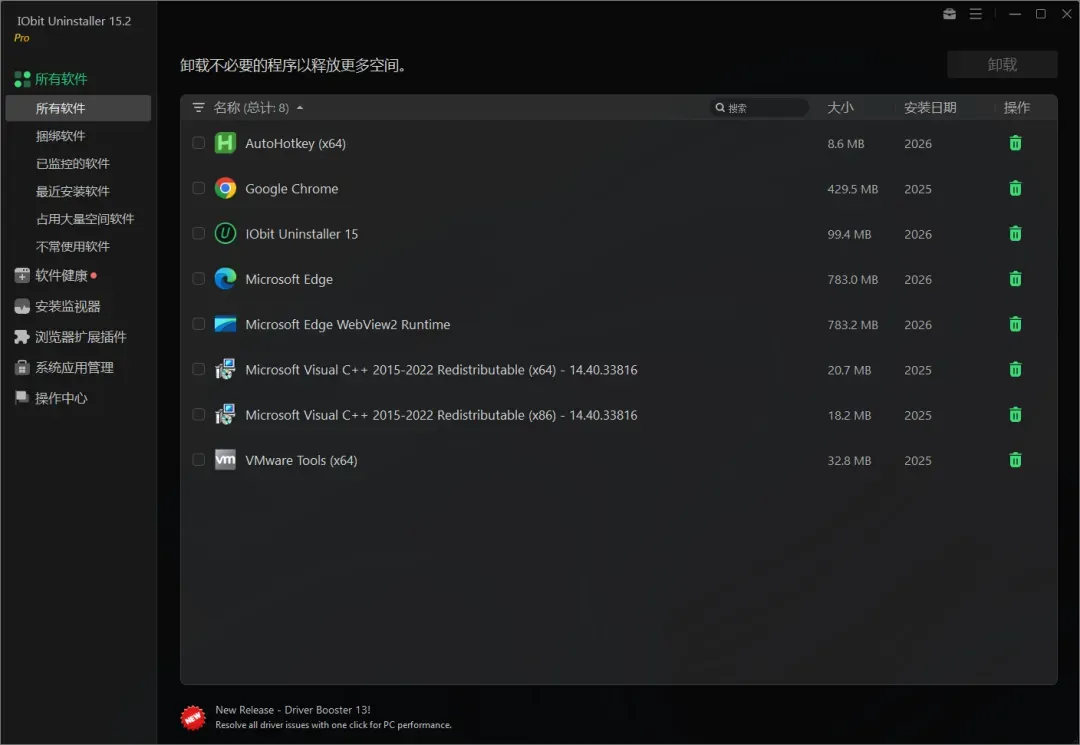The image size is (1080, 745).
Task: Click 操作中心 flag icon
Action: (22, 398)
